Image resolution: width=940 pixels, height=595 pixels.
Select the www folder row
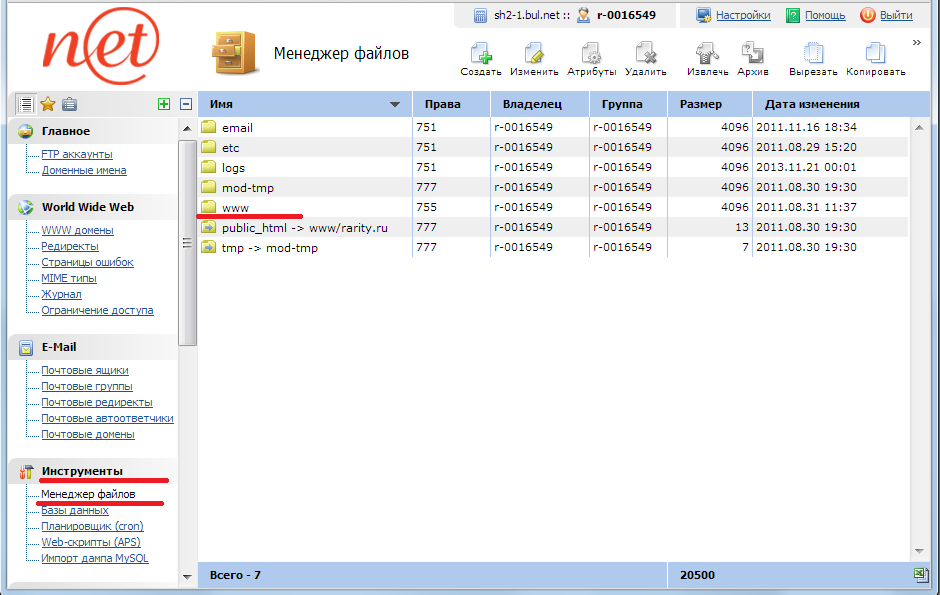click(236, 207)
